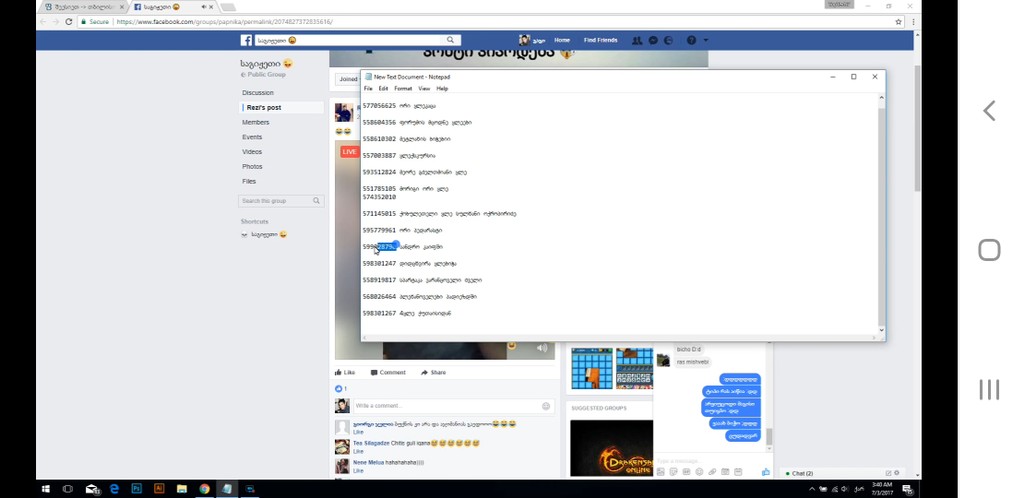This screenshot has height=498, width=1024.
Task: Open Chrome's three-dot menu
Action: click(x=913, y=22)
